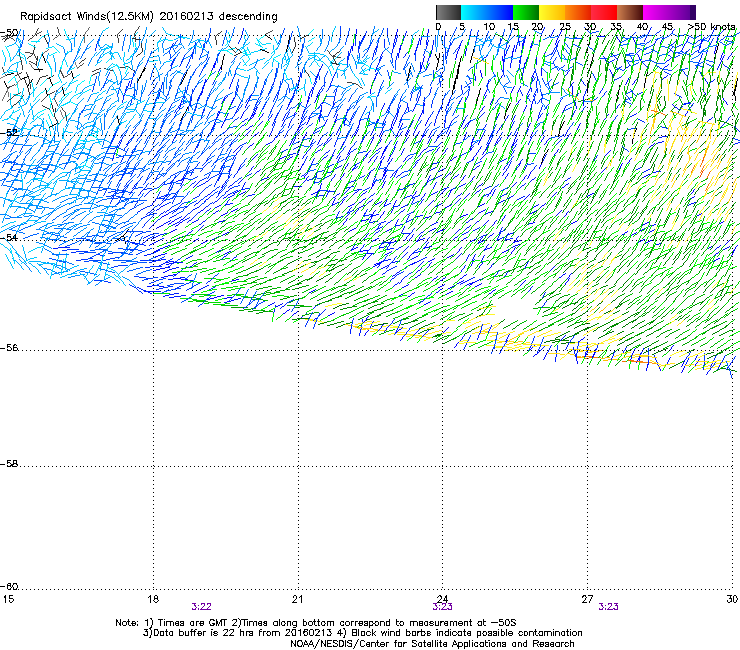Viewport: 740px width, 650px height.
Task: Pick the red 30-35 knots legend swatch
Action: pos(604,12)
